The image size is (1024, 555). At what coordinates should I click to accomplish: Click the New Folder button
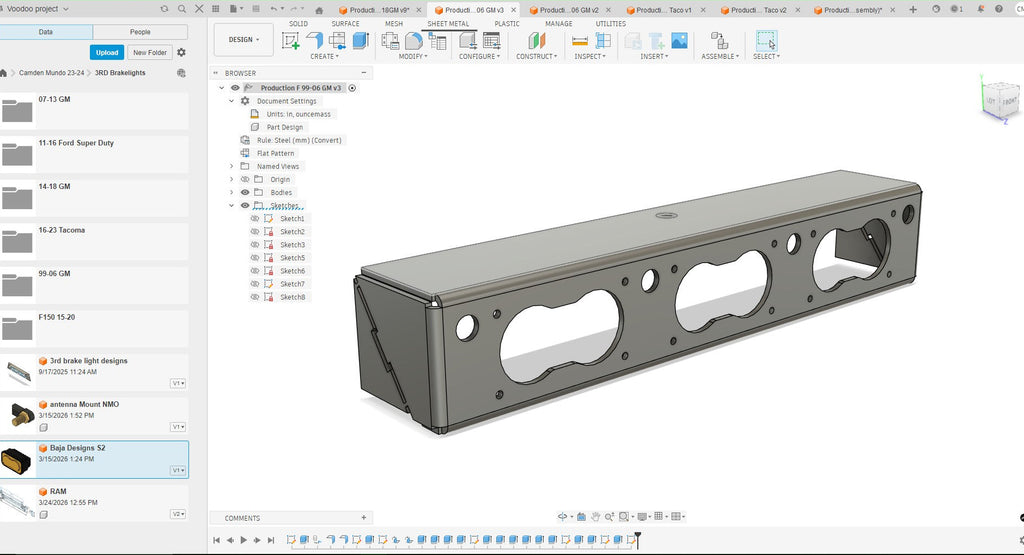point(150,52)
